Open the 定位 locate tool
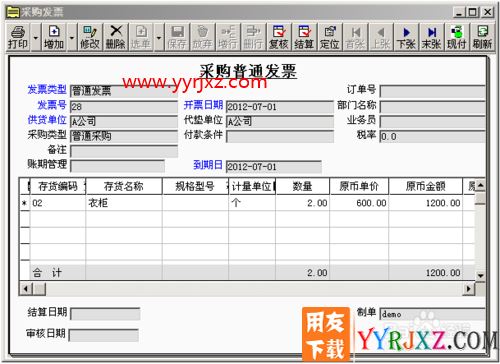The width and height of the screenshot is (500, 364). coord(330,37)
